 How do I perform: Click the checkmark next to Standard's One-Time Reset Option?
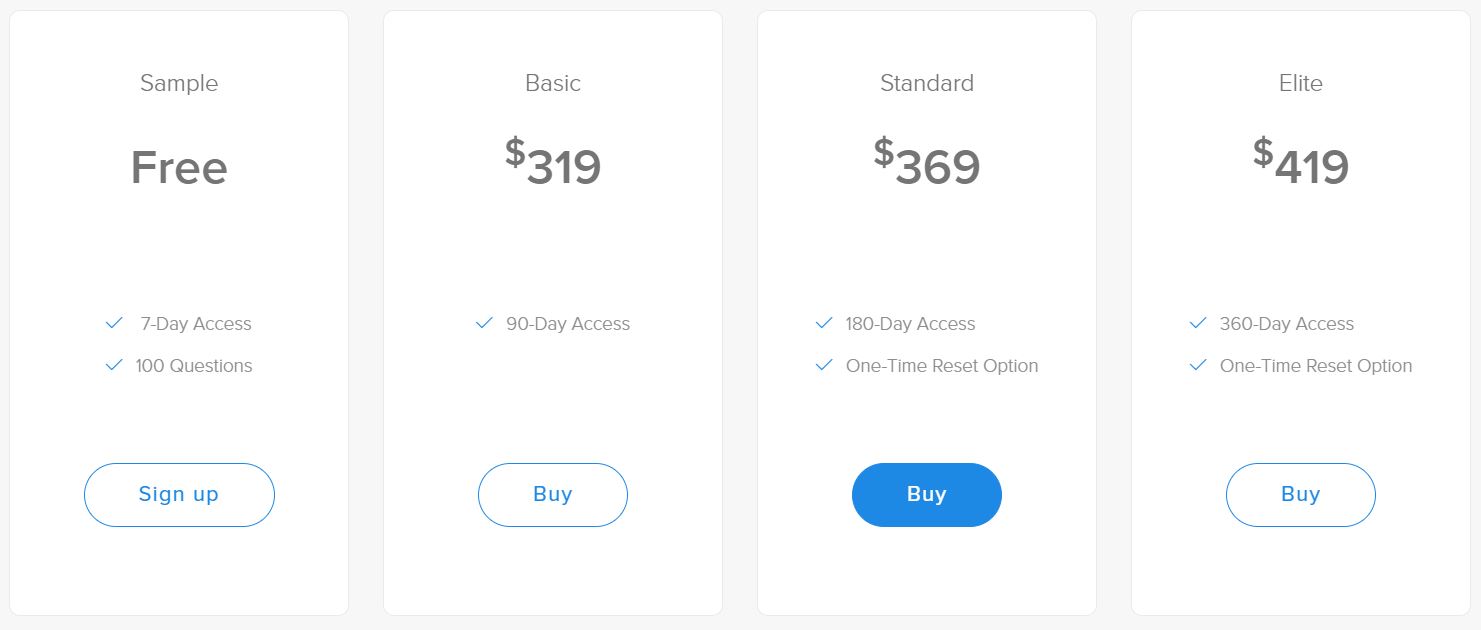(825, 365)
